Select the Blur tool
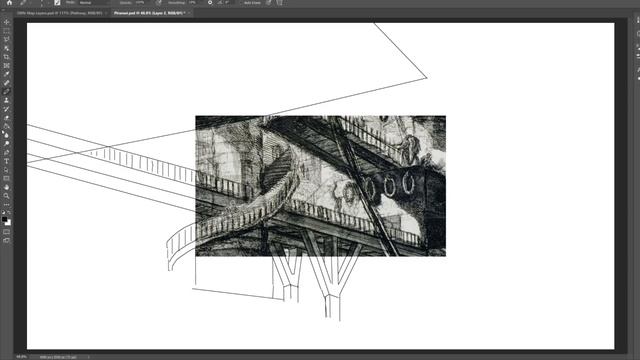 pyautogui.click(x=6, y=135)
